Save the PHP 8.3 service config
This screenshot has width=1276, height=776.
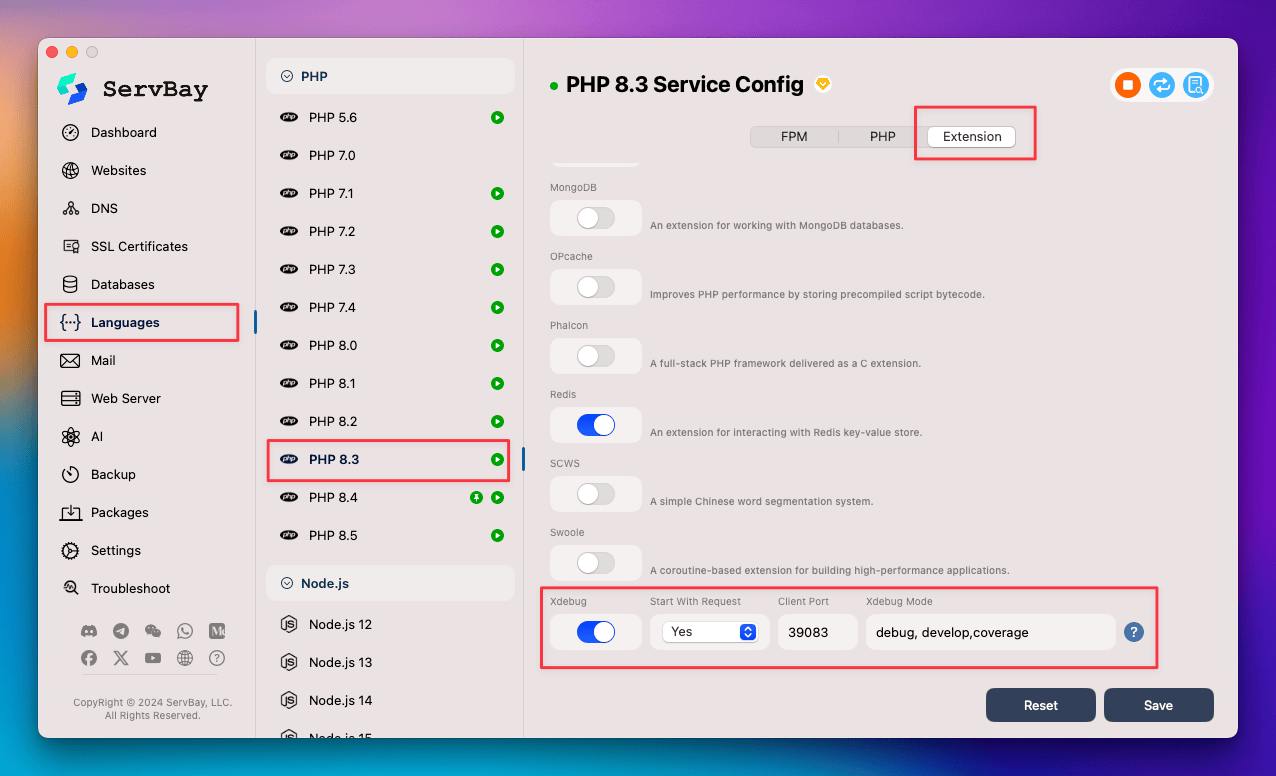pos(1158,705)
